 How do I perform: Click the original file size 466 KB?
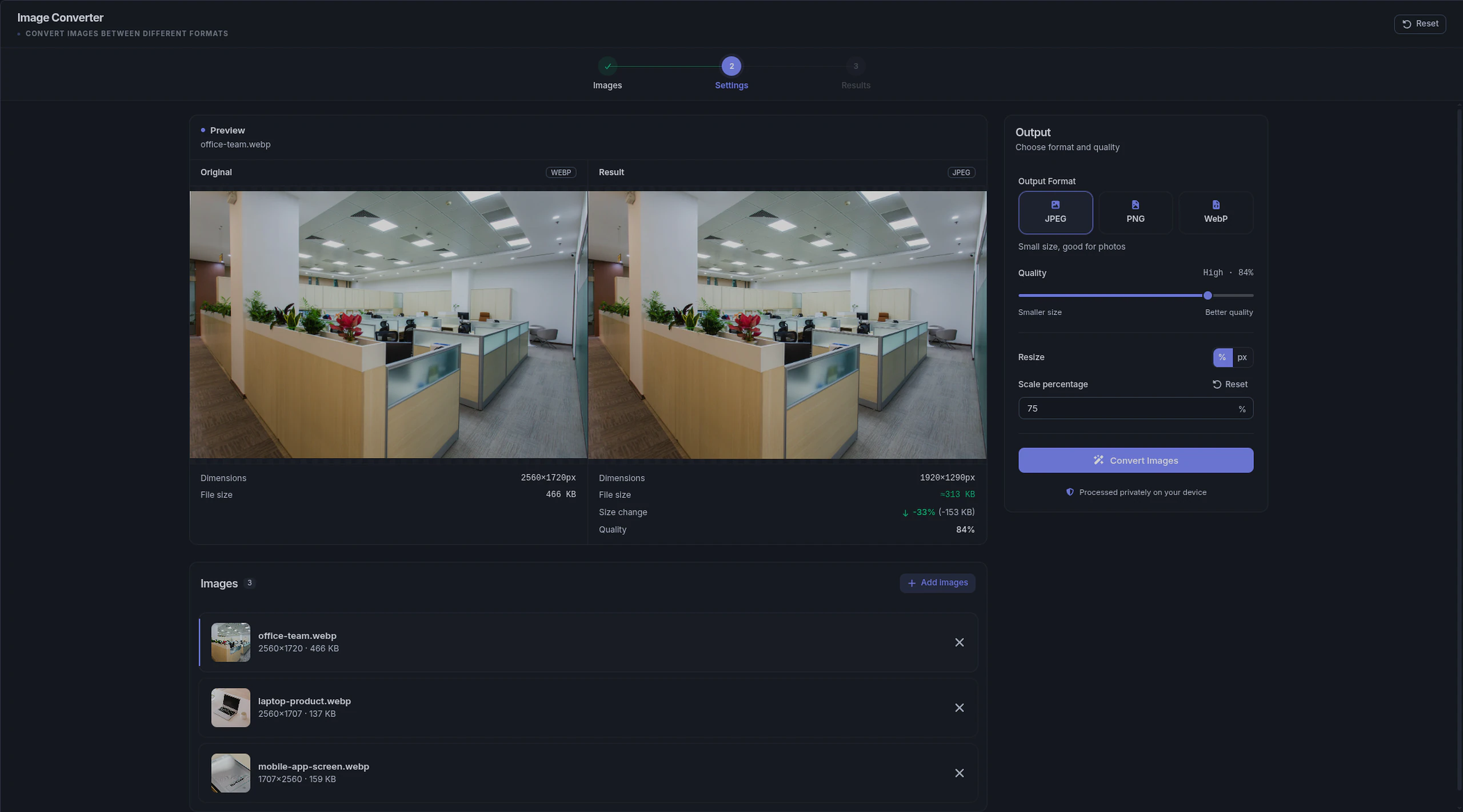[x=560, y=494]
